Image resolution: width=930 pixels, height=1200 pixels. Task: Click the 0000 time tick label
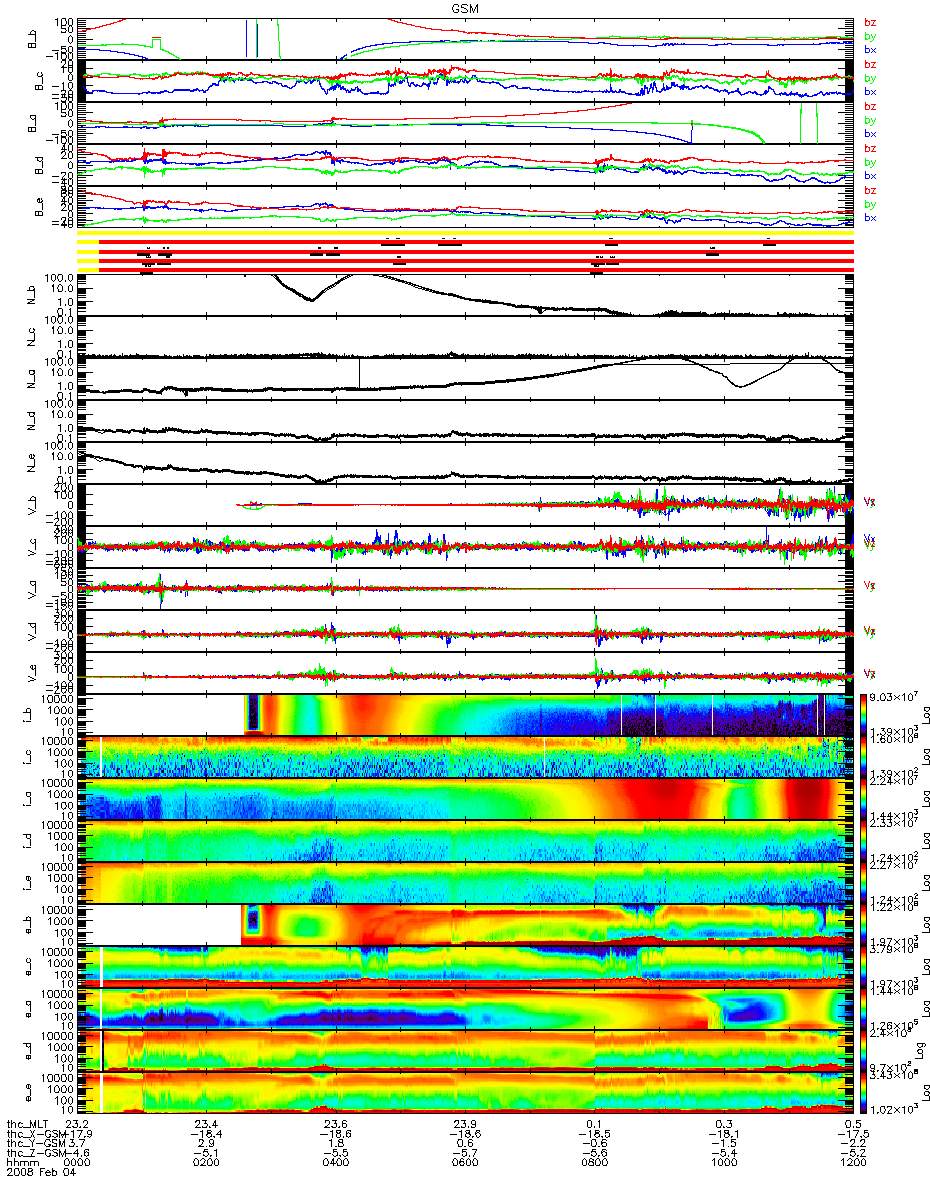pyautogui.click(x=78, y=1163)
